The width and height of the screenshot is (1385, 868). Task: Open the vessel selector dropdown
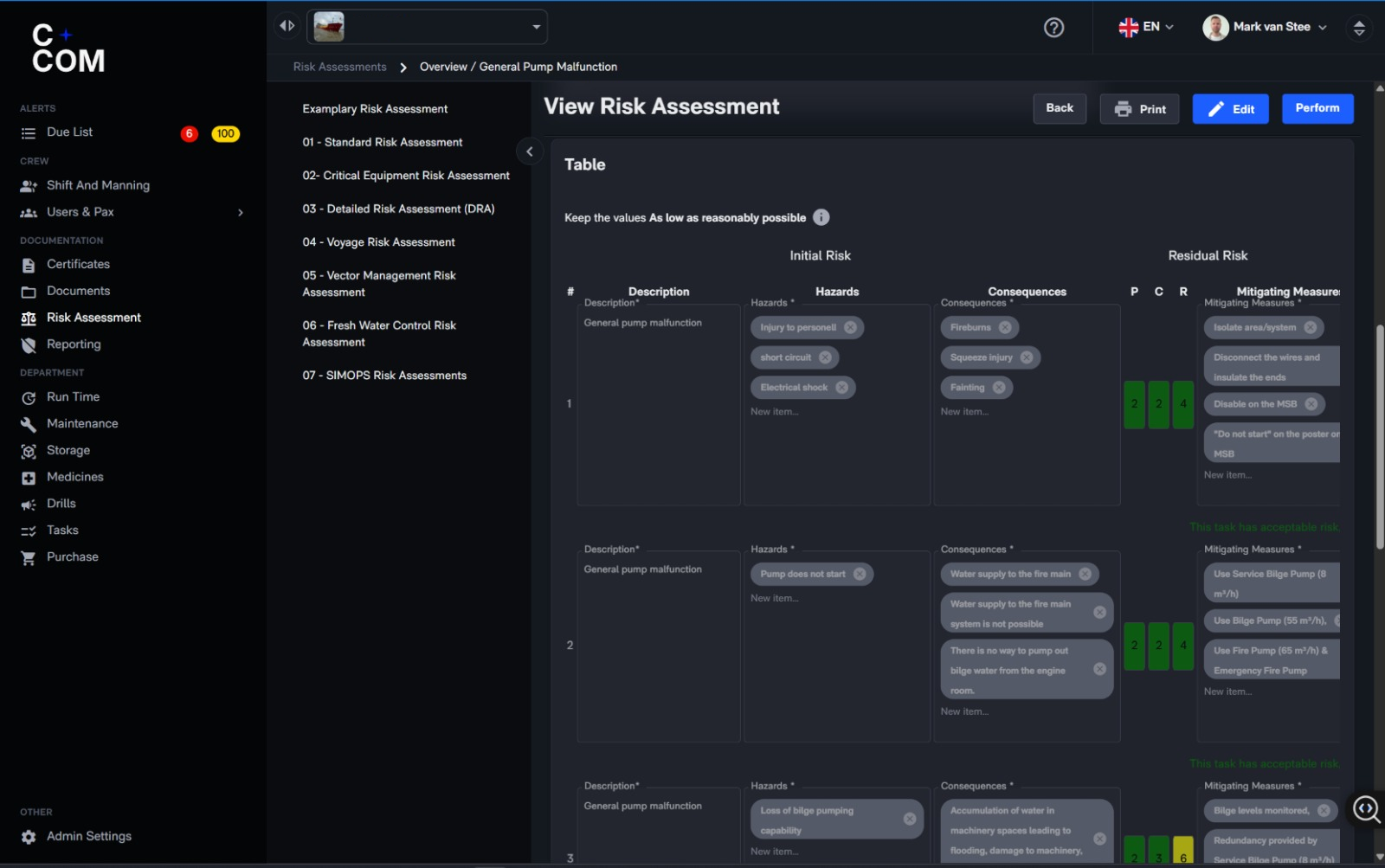point(427,27)
